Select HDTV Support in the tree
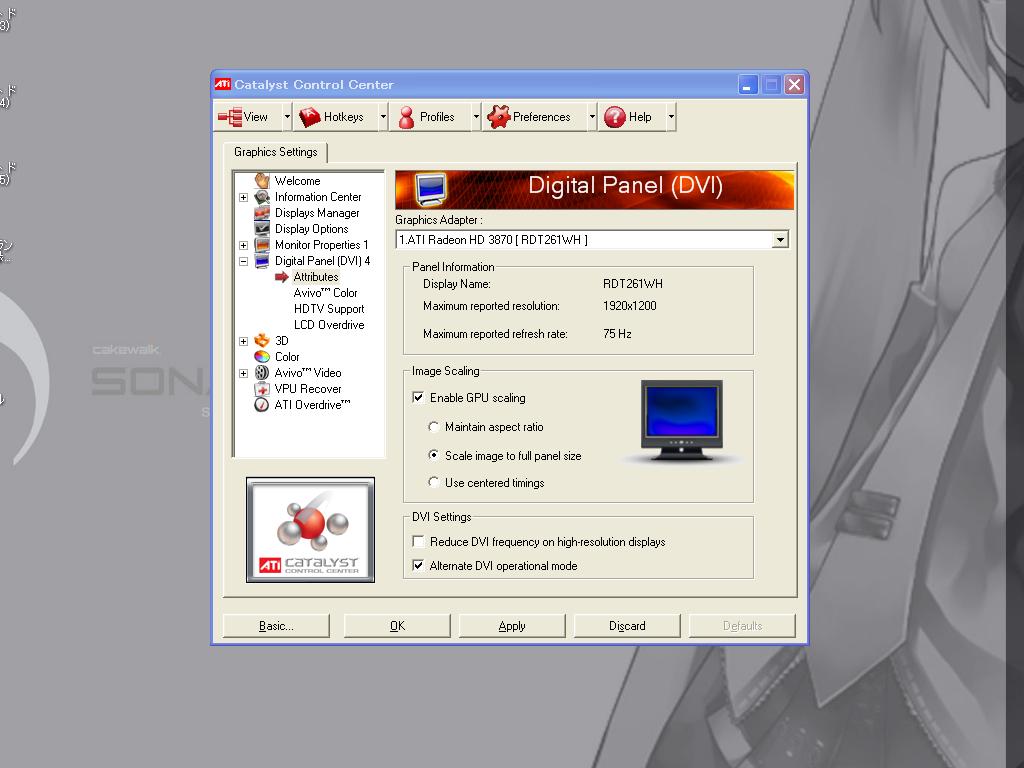The image size is (1024, 768). 328,309
